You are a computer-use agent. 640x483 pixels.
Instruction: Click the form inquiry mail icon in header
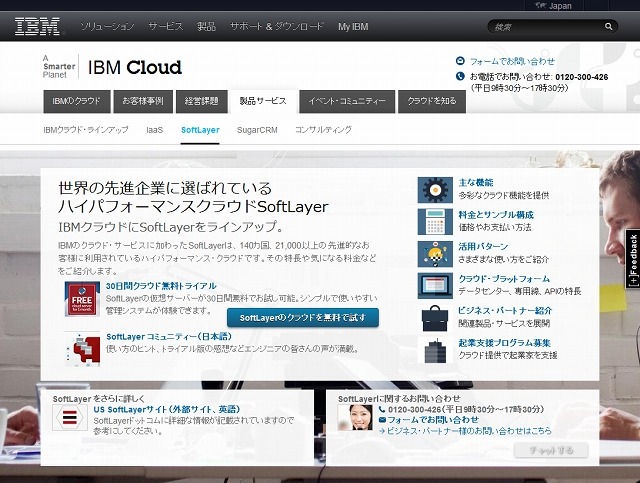460,61
